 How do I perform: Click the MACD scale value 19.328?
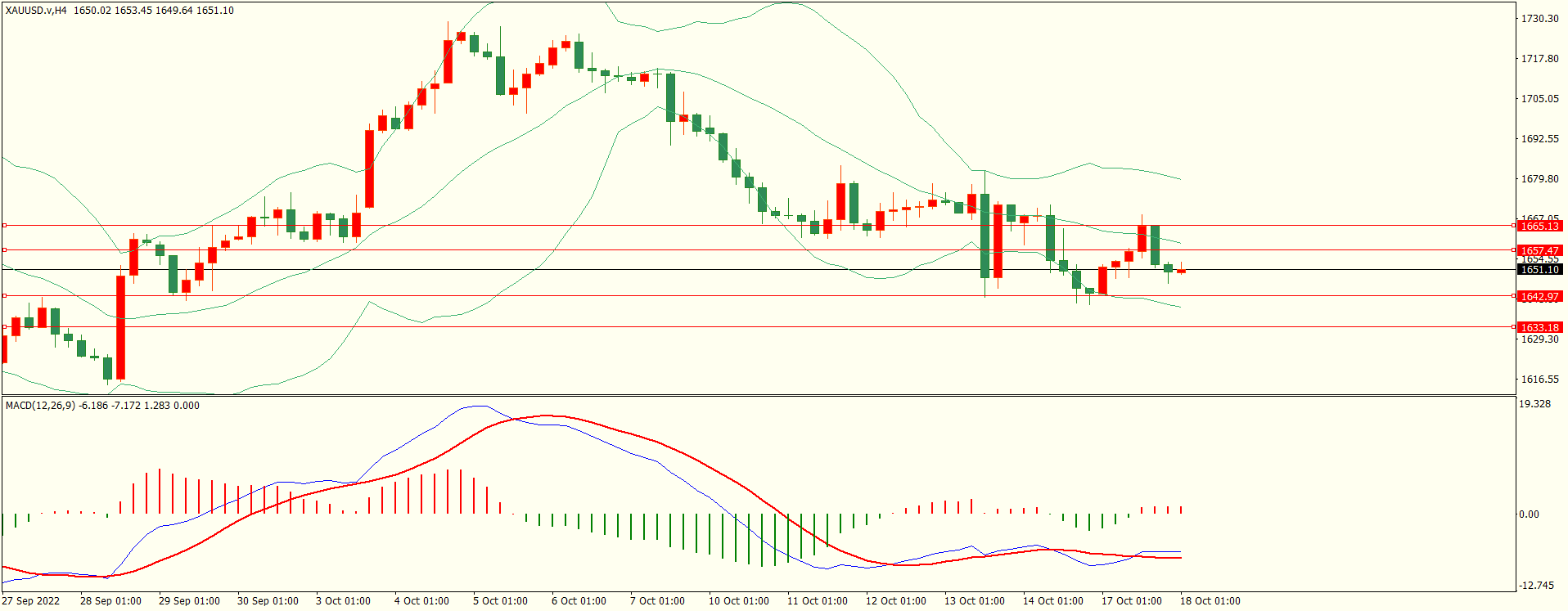[x=1534, y=403]
